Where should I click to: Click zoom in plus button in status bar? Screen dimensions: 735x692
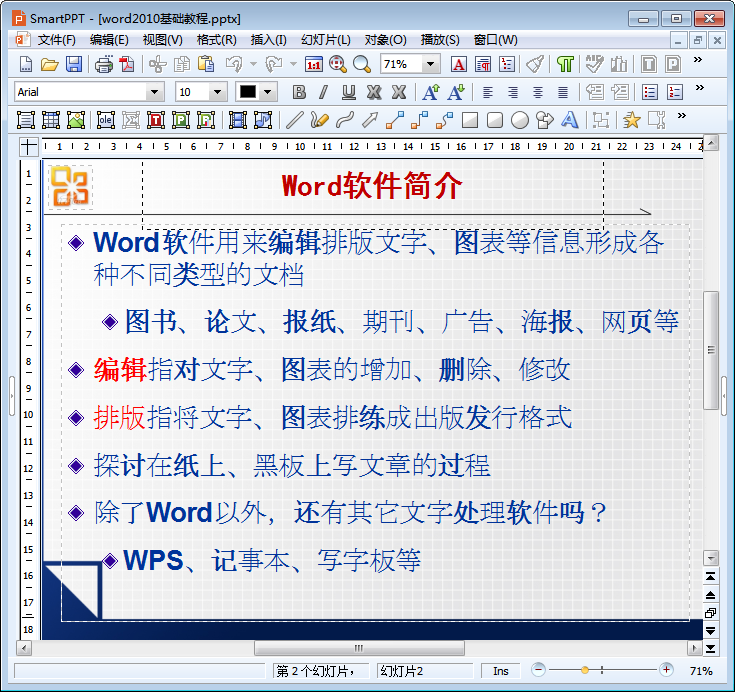[666, 670]
